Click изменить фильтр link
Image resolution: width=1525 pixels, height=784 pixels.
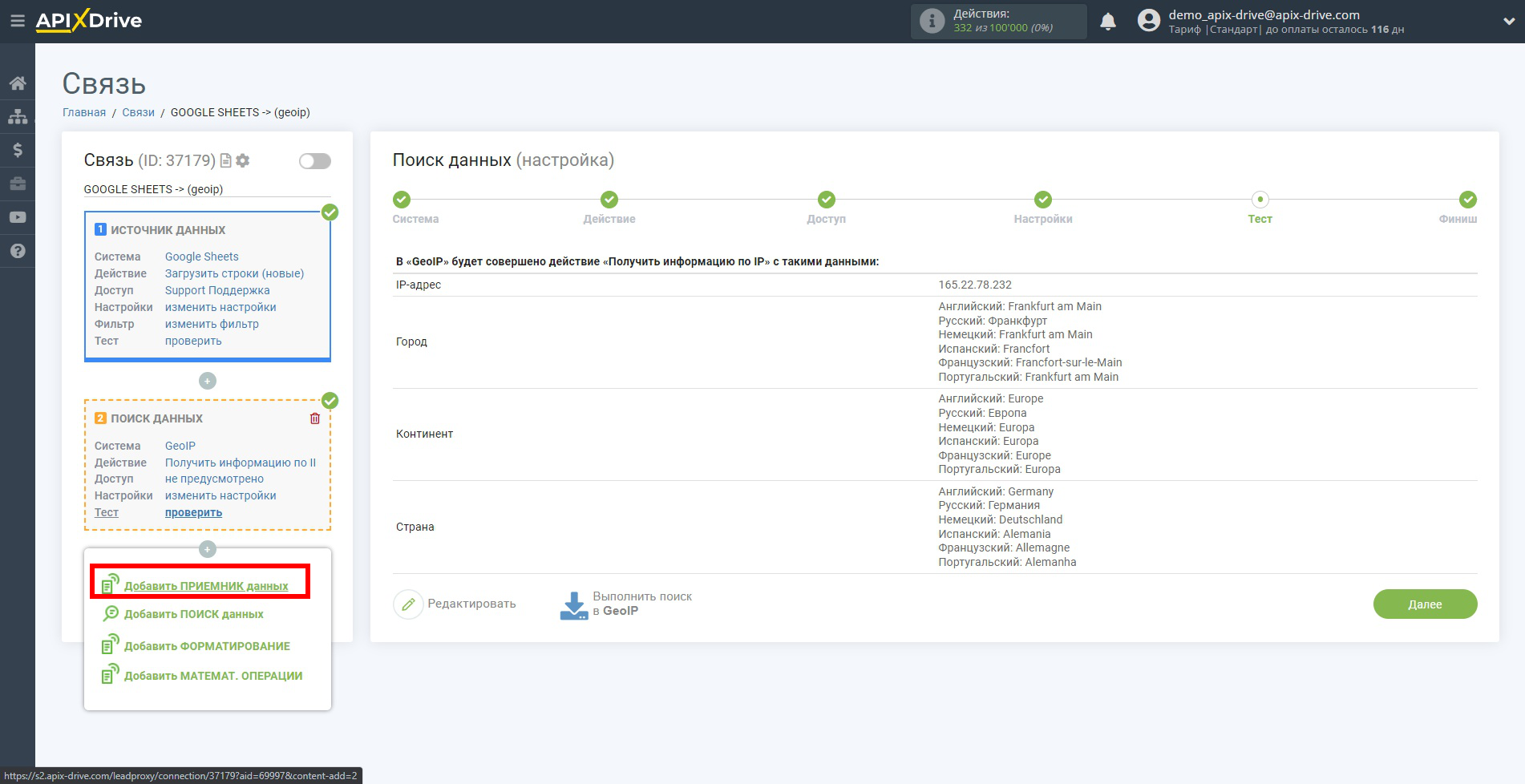coord(212,324)
